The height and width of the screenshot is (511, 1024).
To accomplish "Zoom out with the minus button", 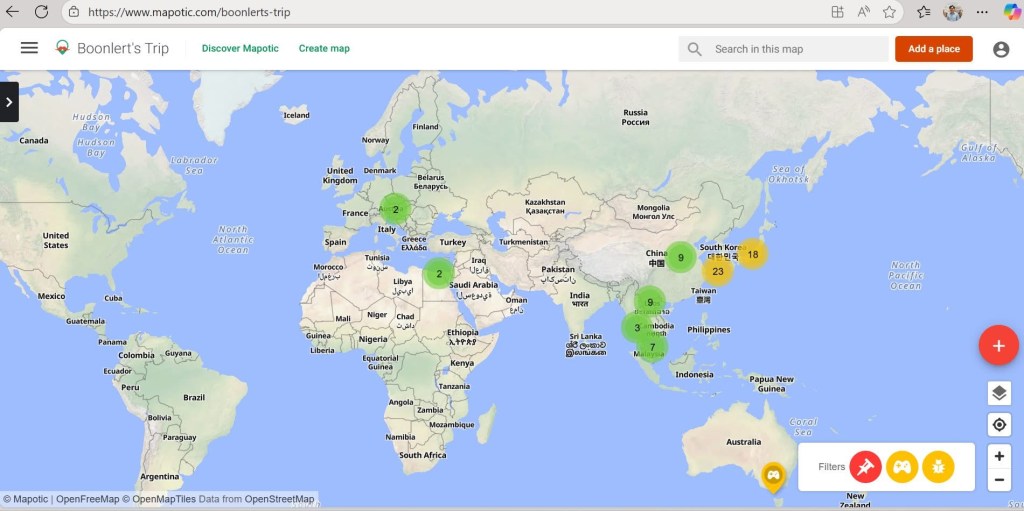I will coord(998,480).
